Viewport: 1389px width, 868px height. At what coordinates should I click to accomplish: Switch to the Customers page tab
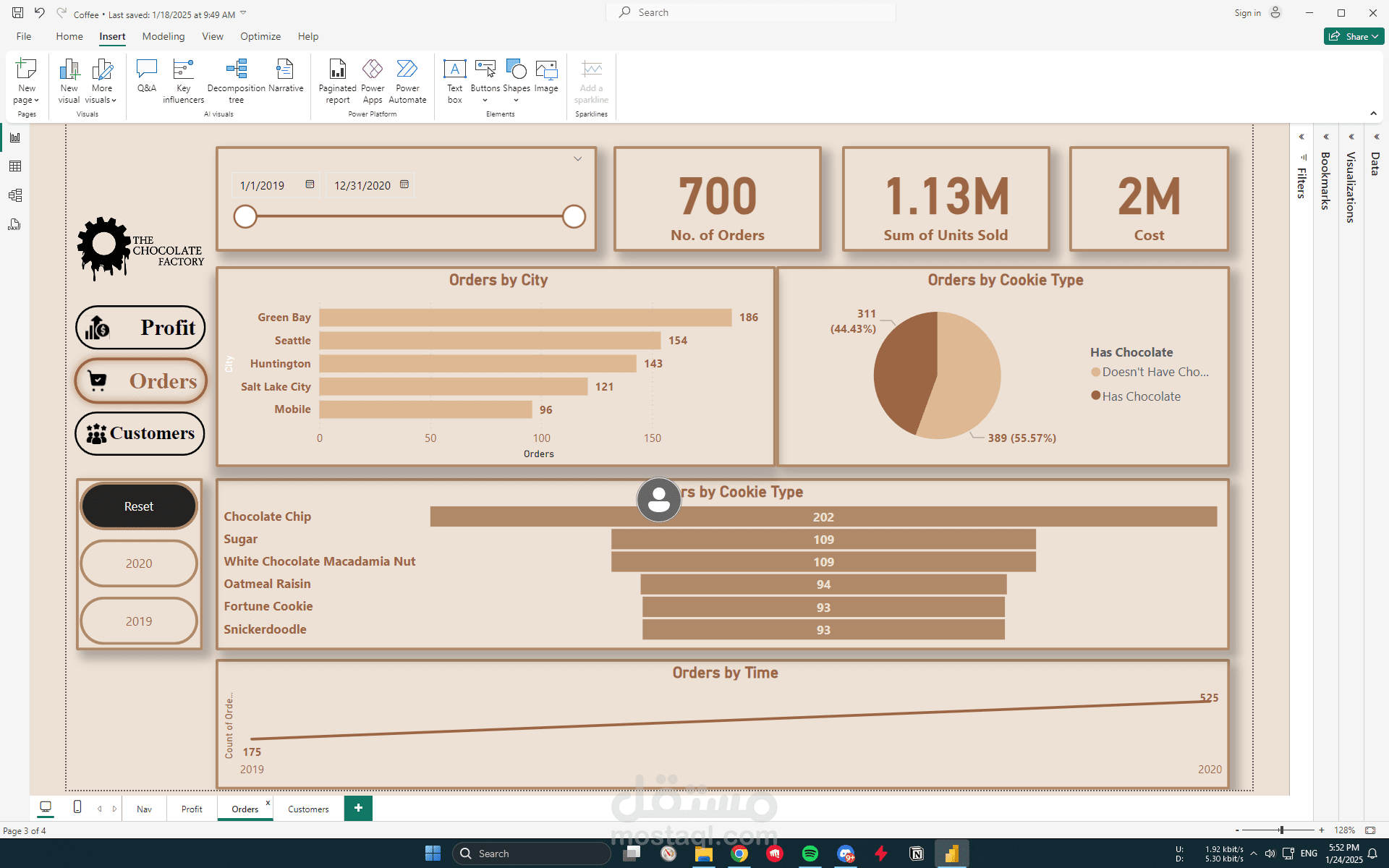pyautogui.click(x=308, y=809)
